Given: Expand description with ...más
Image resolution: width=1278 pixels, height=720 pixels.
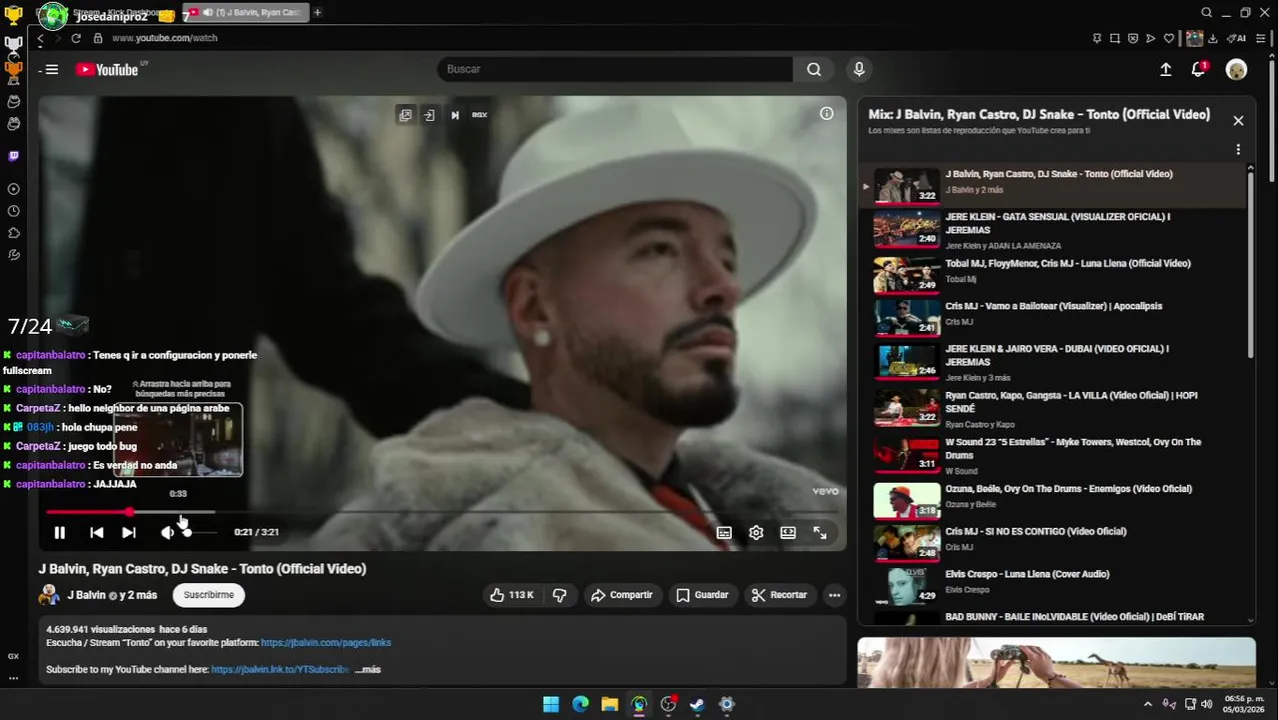Looking at the screenshot, I should [368, 670].
